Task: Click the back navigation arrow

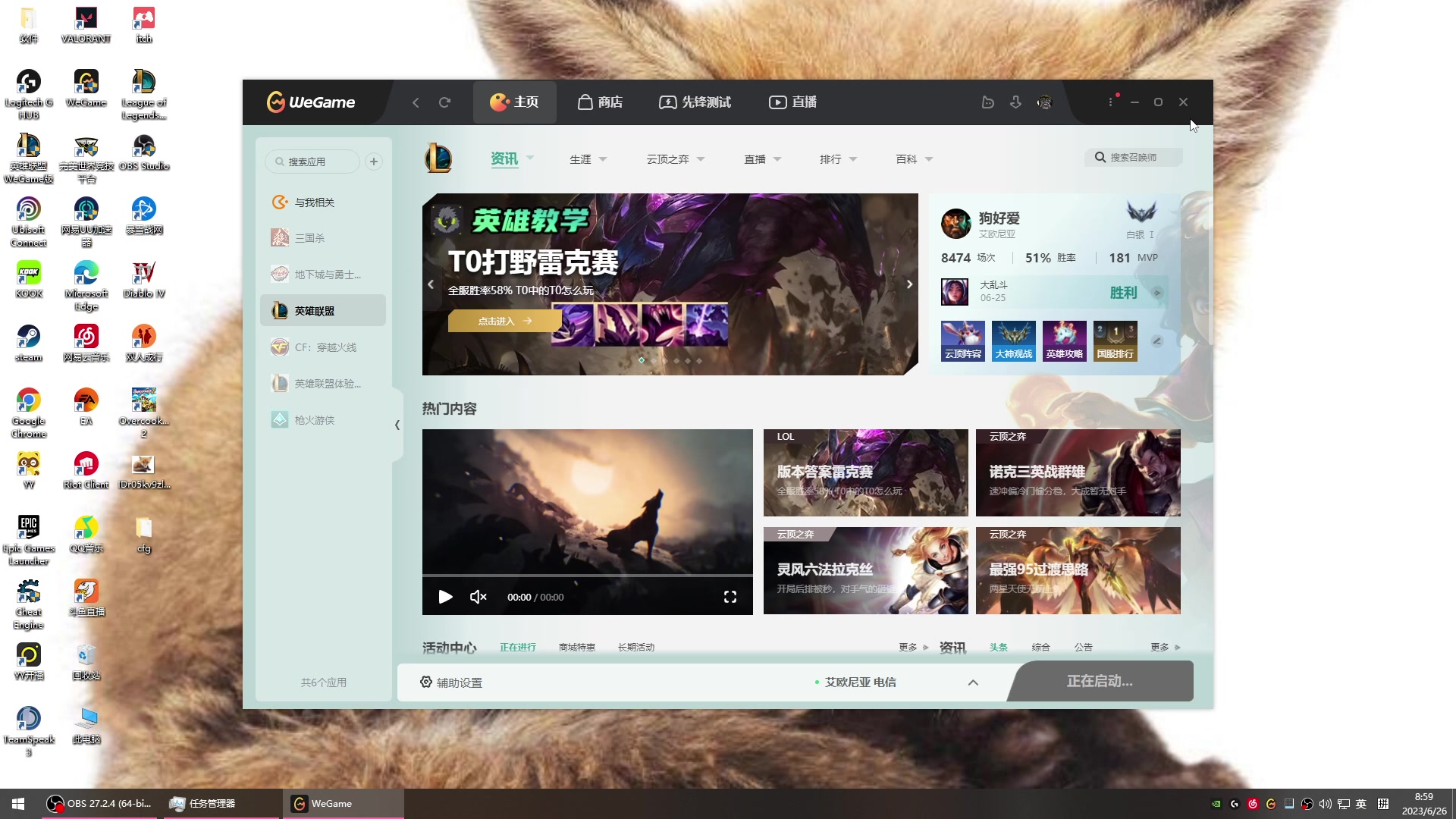Action: click(416, 102)
